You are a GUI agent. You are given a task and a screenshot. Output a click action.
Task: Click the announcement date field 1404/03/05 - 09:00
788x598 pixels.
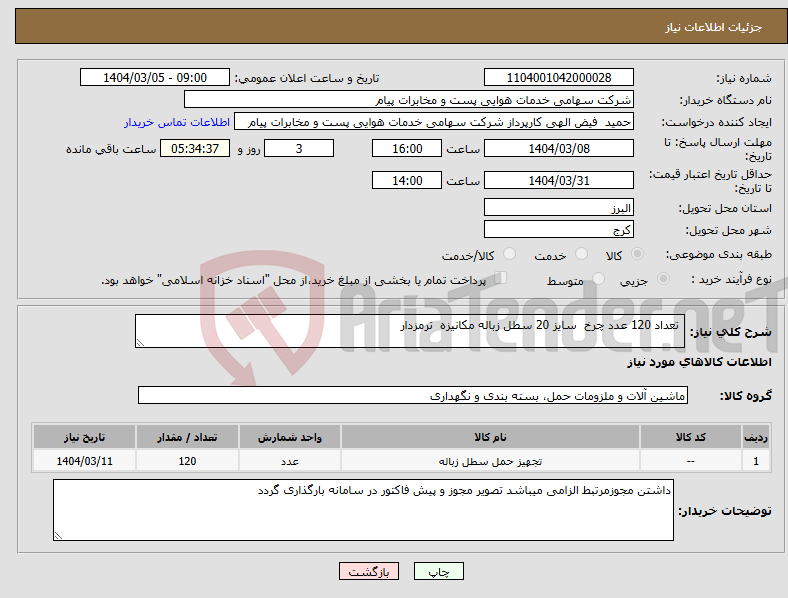pyautogui.click(x=155, y=77)
